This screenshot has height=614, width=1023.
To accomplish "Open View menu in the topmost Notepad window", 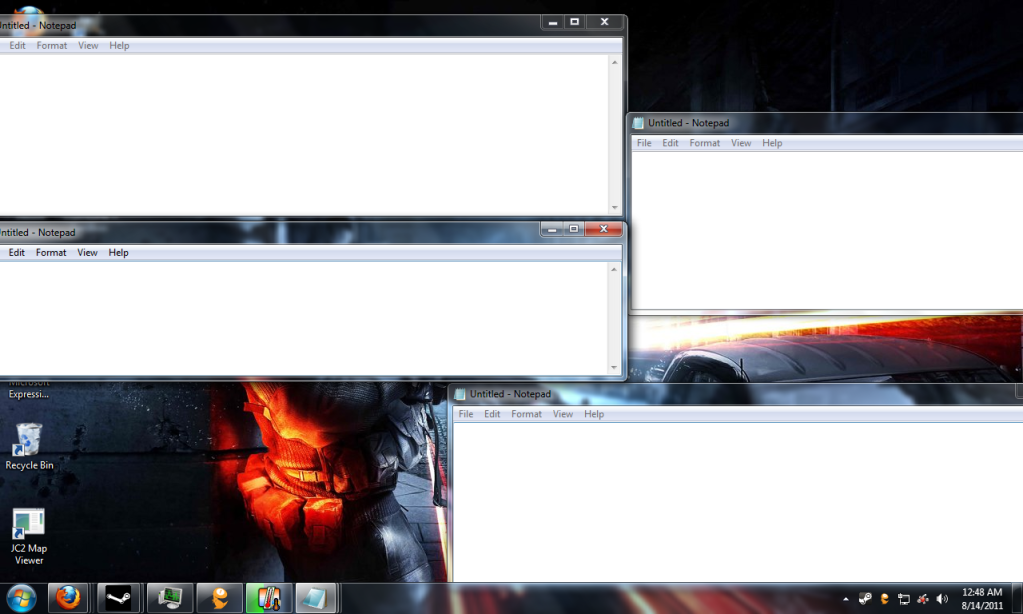I will pos(88,46).
